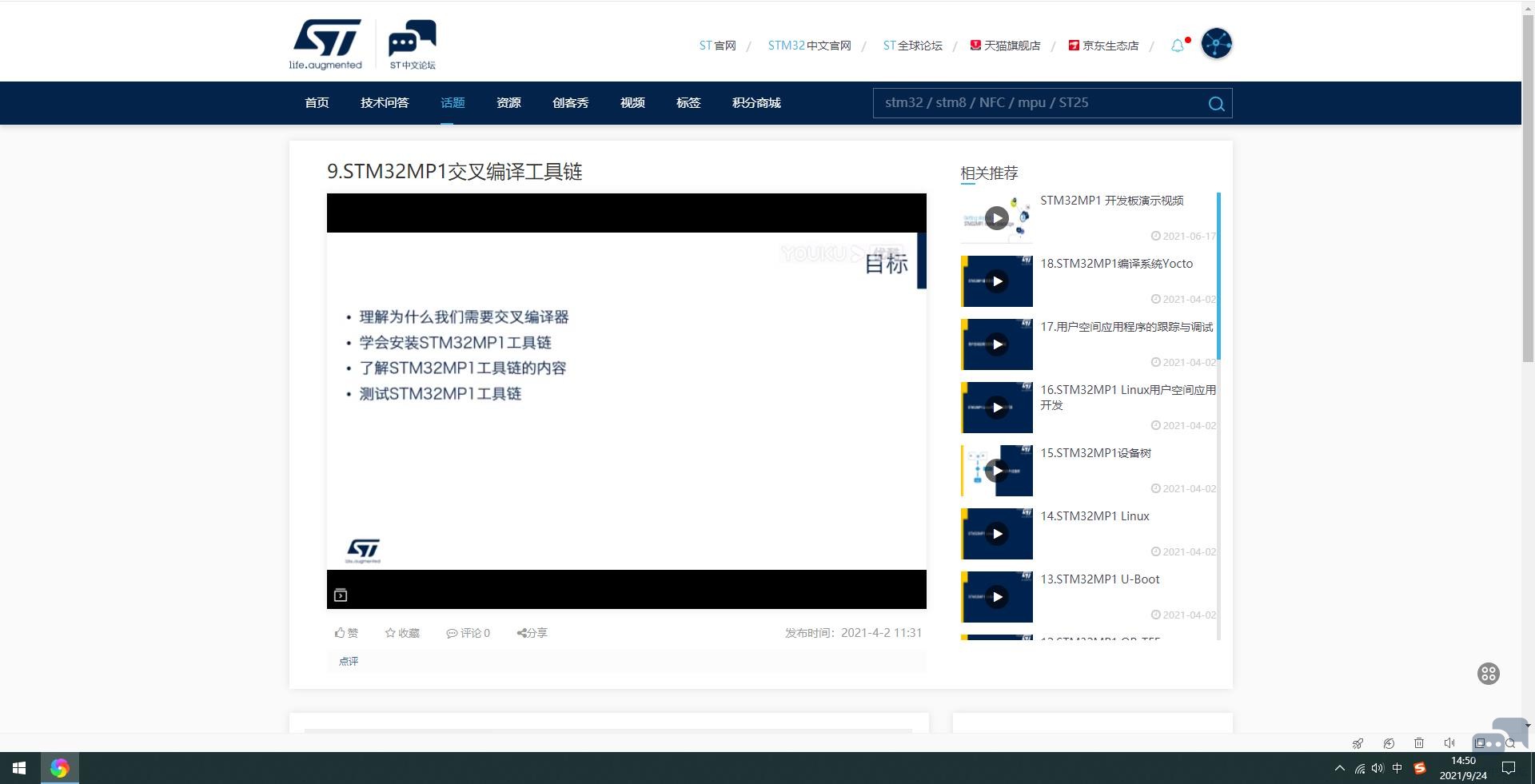Viewport: 1535px width, 784px height.
Task: Open the ST life.augmented logo homepage
Action: tap(325, 45)
